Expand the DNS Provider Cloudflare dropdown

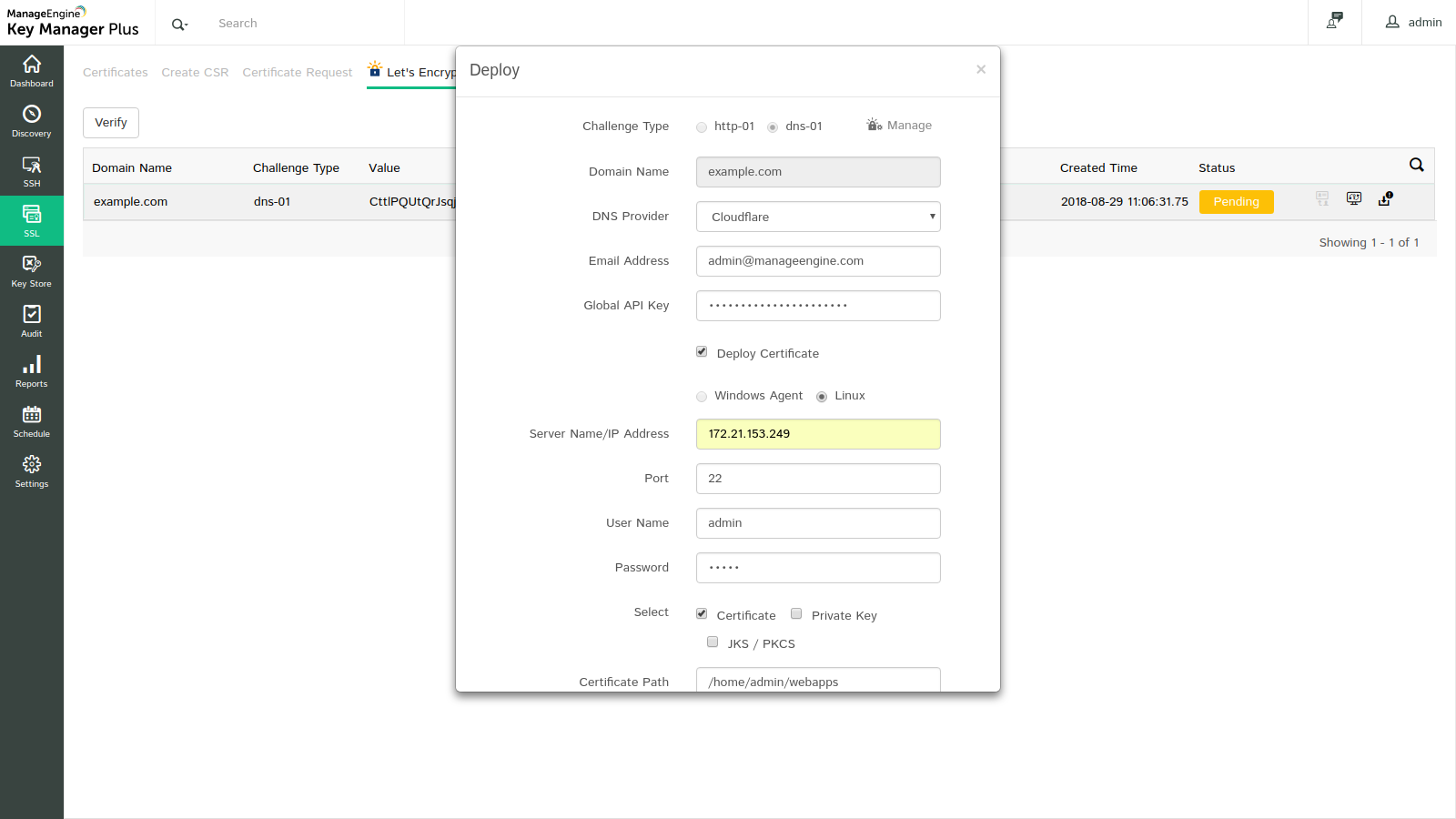[x=818, y=217]
